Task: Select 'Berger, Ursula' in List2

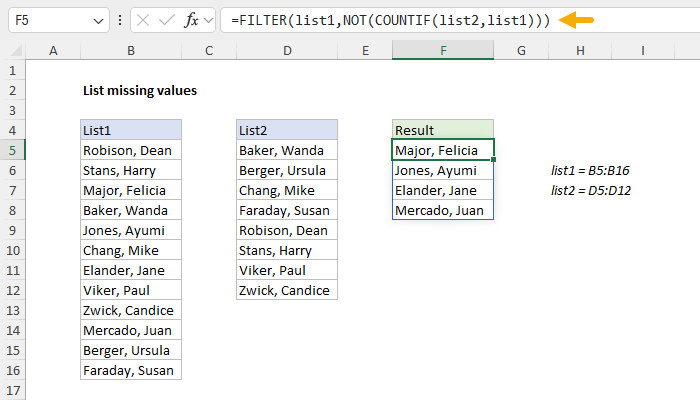Action: coord(287,171)
